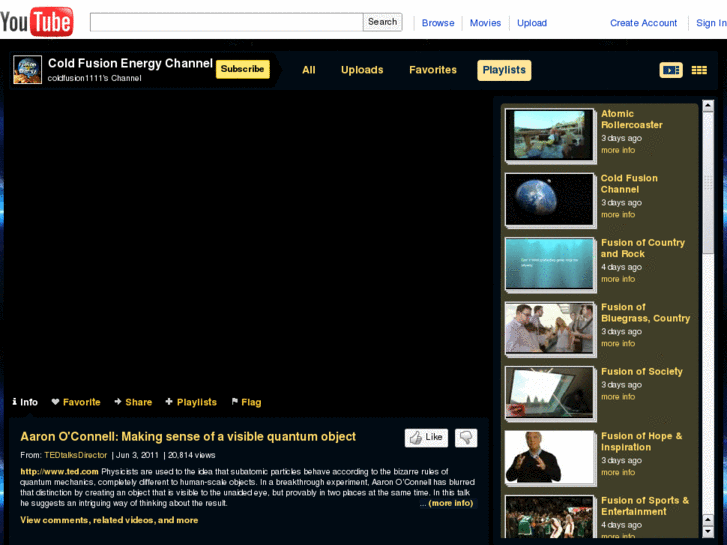Subscribe to Cold Fusion Energy Channel
727x545 pixels.
tap(242, 69)
